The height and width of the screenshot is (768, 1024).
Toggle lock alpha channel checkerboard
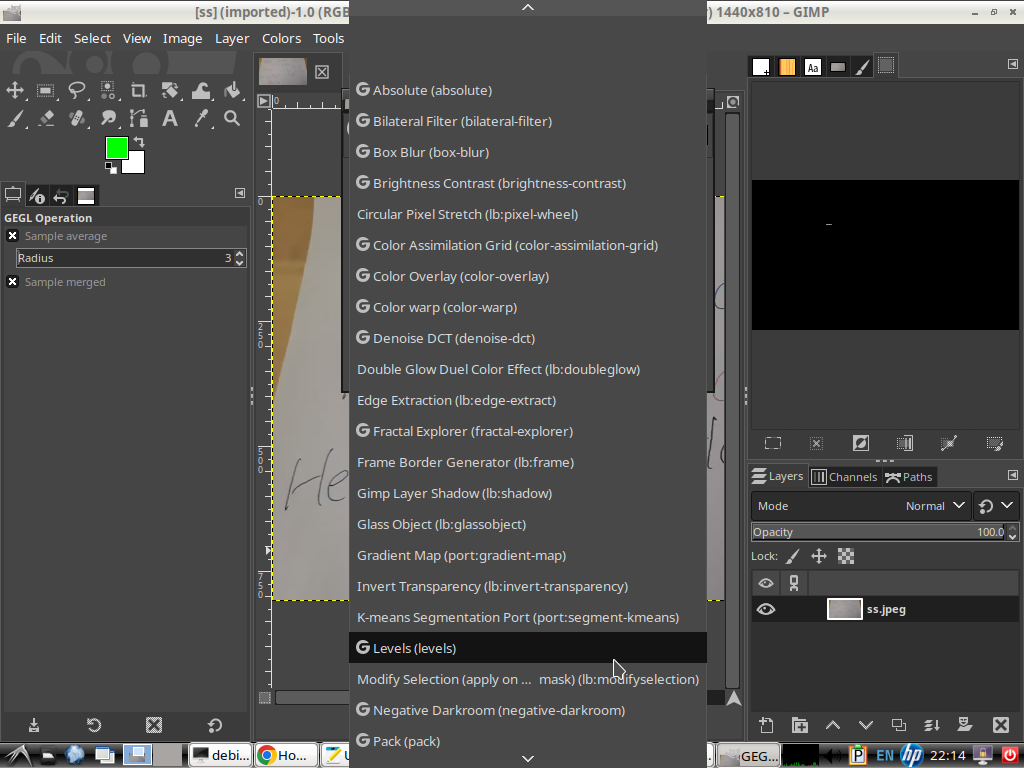tap(846, 556)
